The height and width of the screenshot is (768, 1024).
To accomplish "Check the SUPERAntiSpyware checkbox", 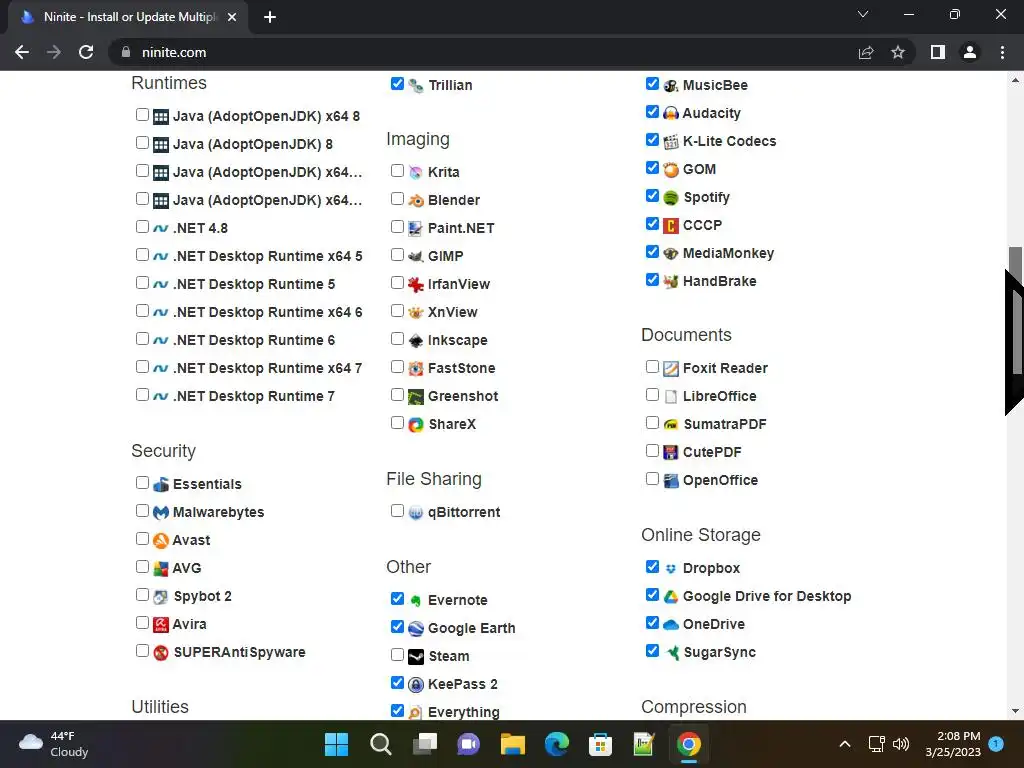I will pyautogui.click(x=142, y=650).
